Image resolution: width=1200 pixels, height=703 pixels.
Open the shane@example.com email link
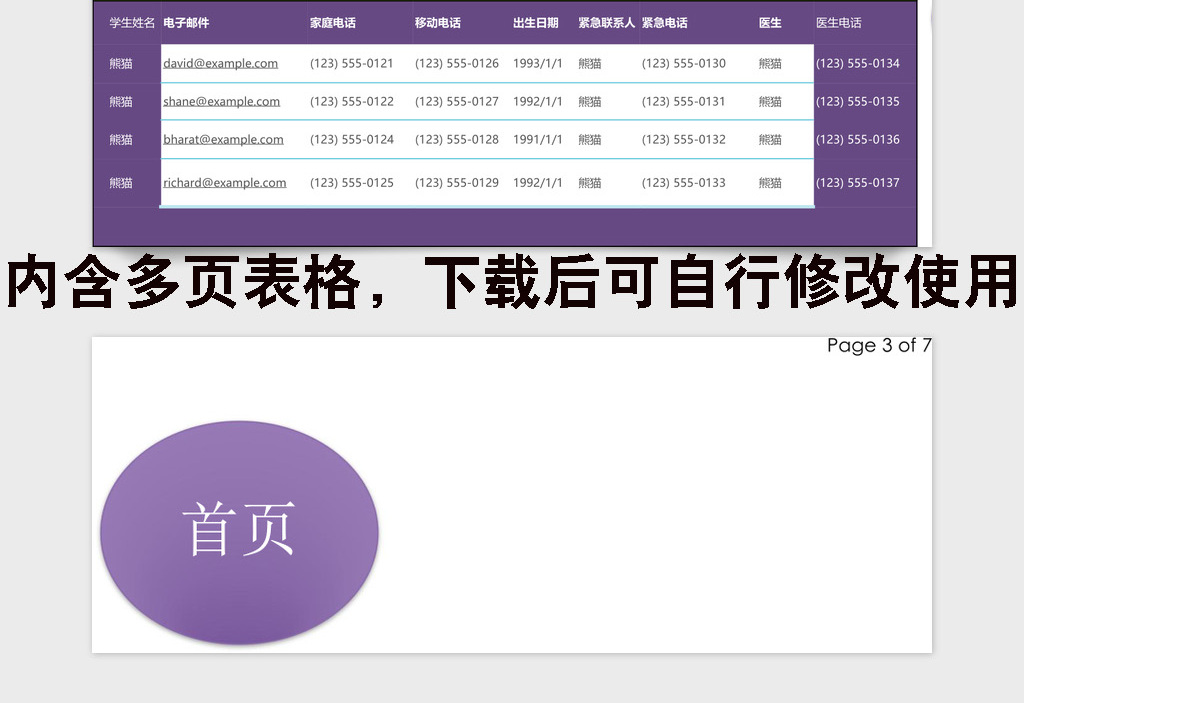click(222, 101)
